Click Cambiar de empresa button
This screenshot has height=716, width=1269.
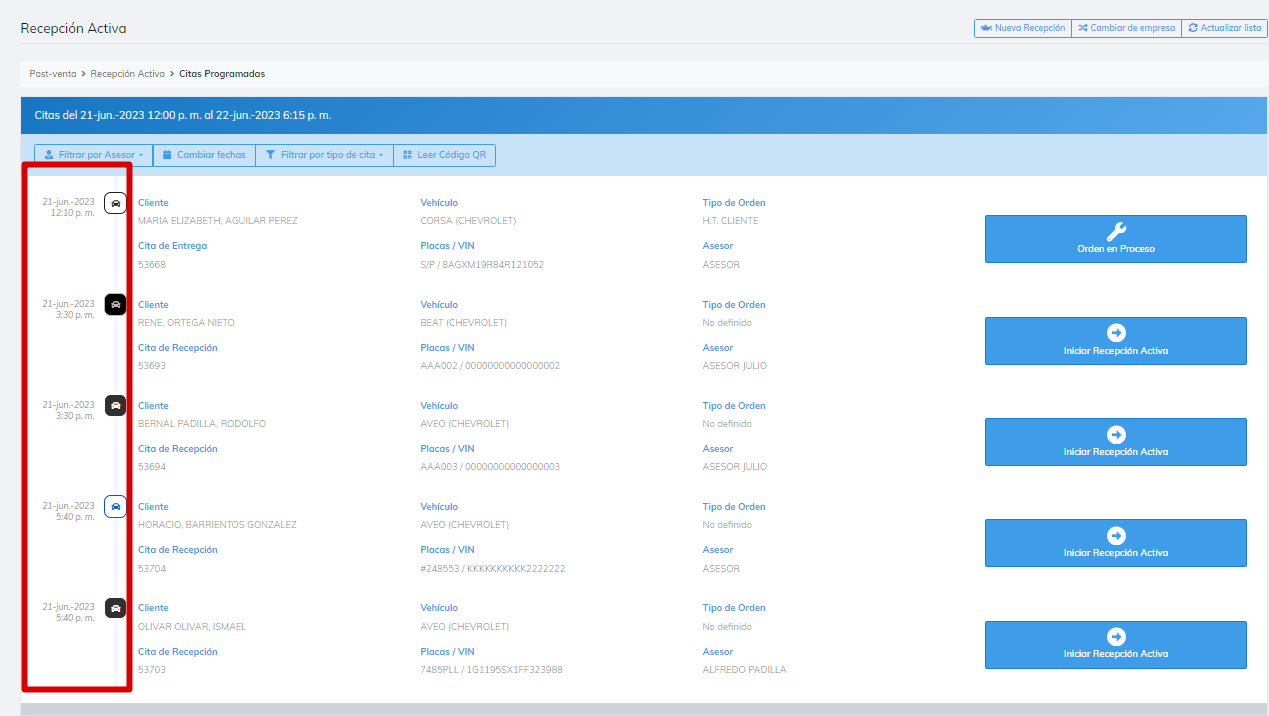tap(1126, 28)
